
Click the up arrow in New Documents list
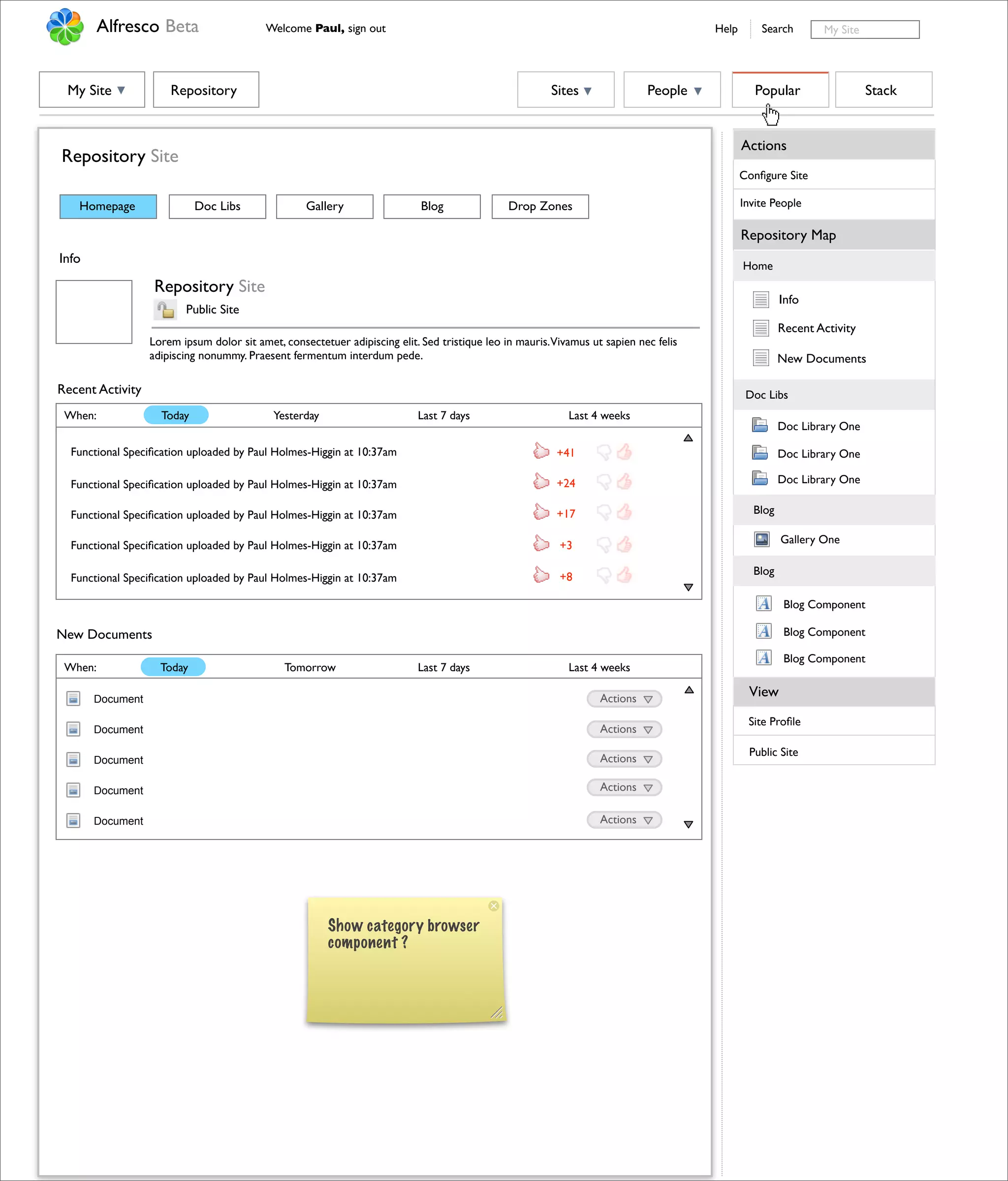[x=689, y=690]
